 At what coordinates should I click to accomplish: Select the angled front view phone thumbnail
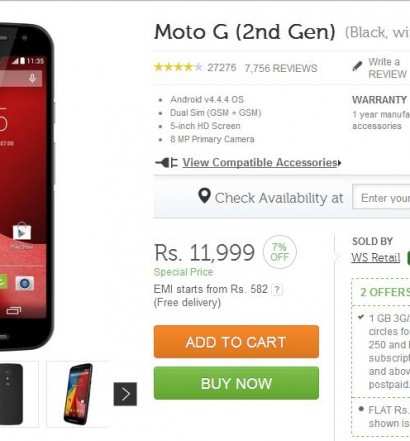pyautogui.click(x=78, y=394)
